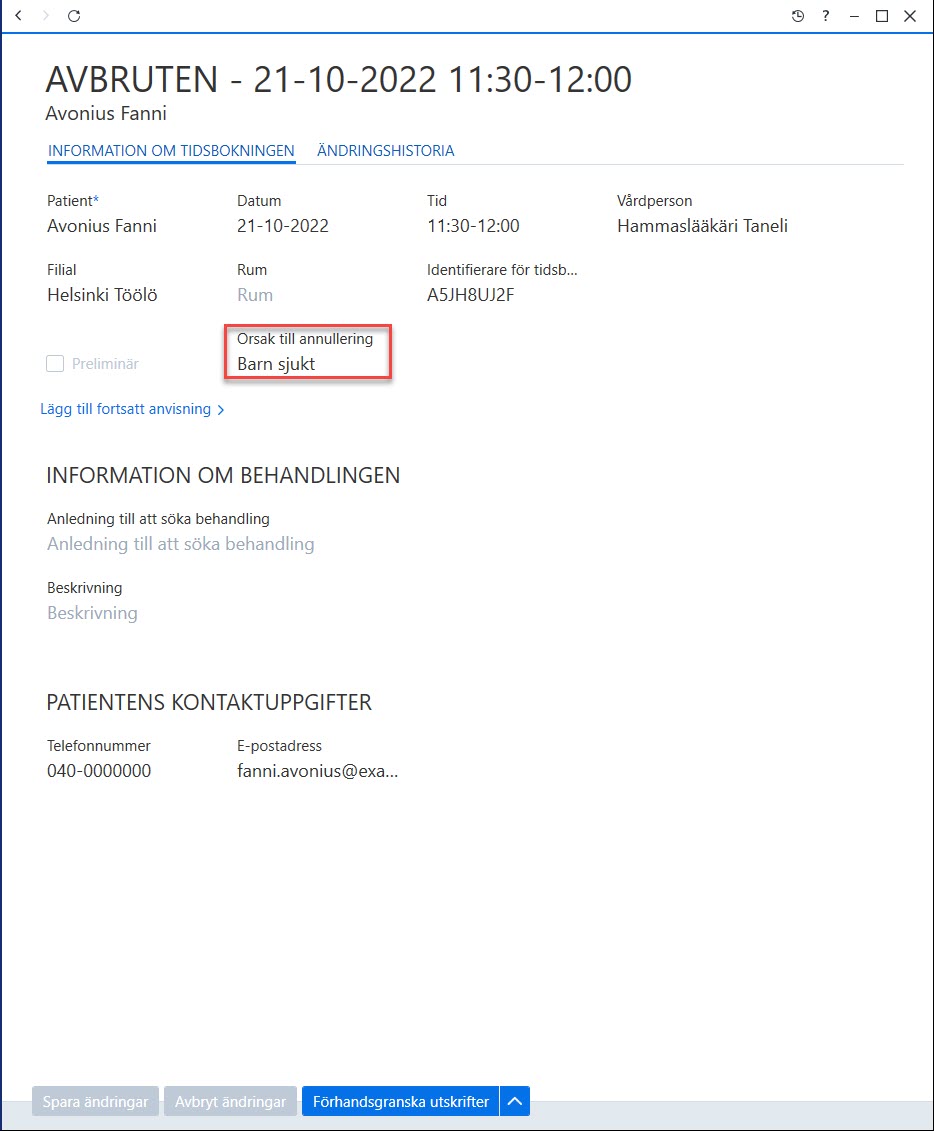The image size is (934, 1131).
Task: Expand Lägg till fortsatt anvisning chevron
Action: [x=221, y=410]
